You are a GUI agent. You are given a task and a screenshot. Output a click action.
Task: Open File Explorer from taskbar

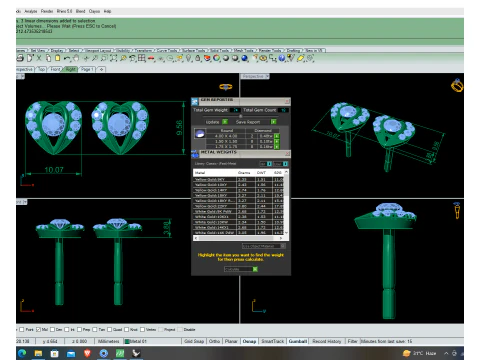coord(38,353)
